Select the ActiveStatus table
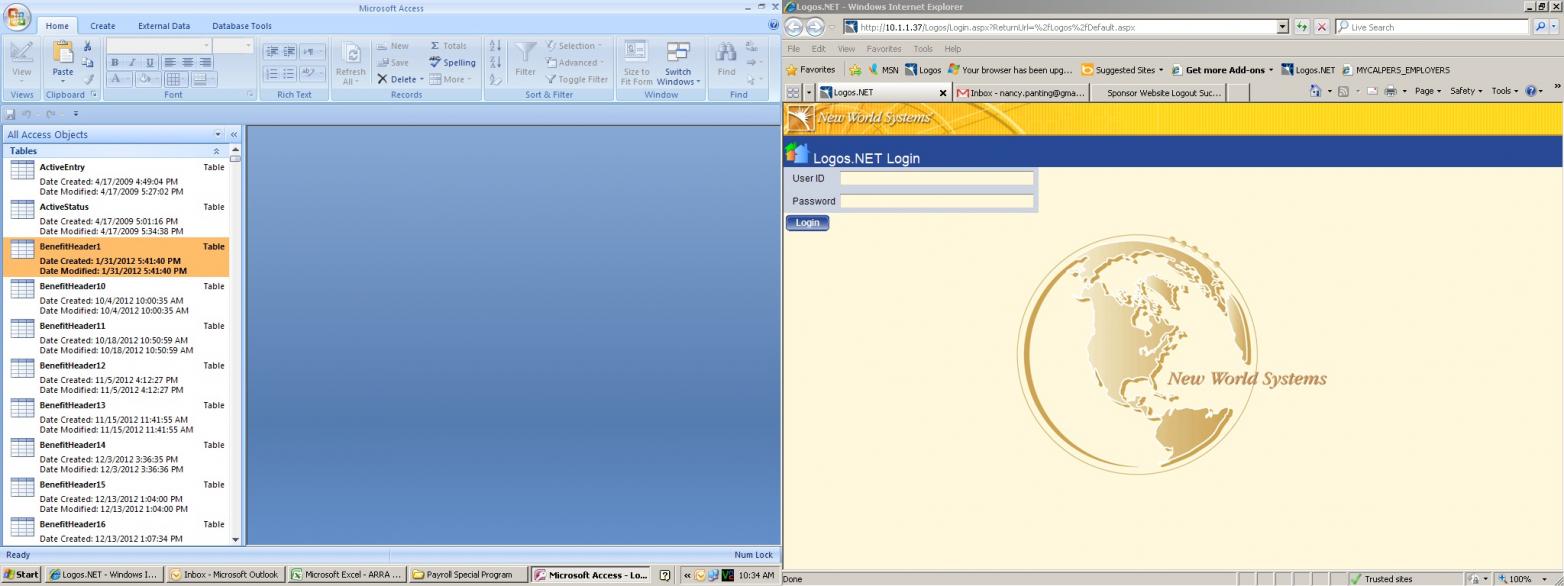The width and height of the screenshot is (1564, 586). (x=117, y=218)
